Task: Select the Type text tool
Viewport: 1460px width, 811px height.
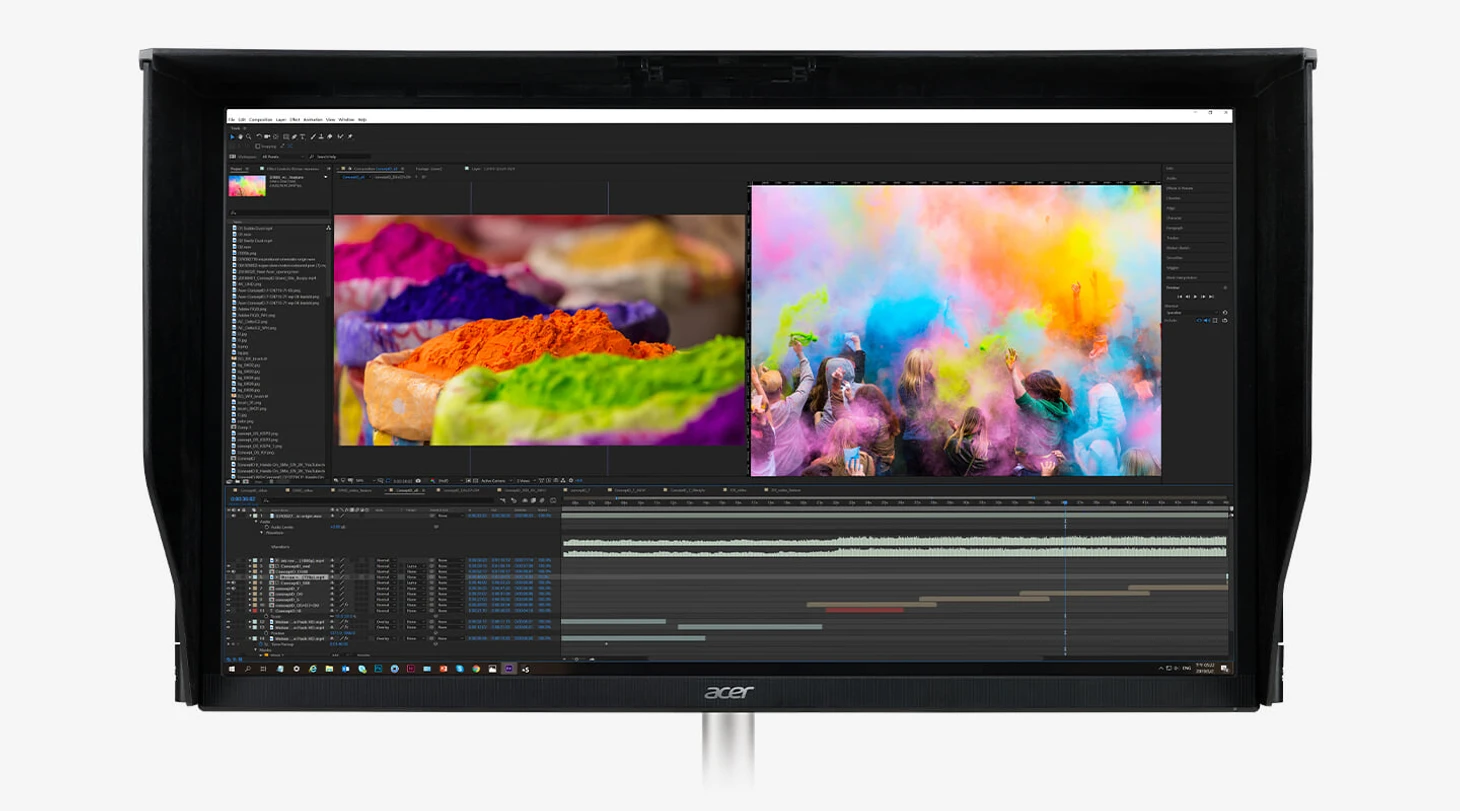Action: click(303, 137)
